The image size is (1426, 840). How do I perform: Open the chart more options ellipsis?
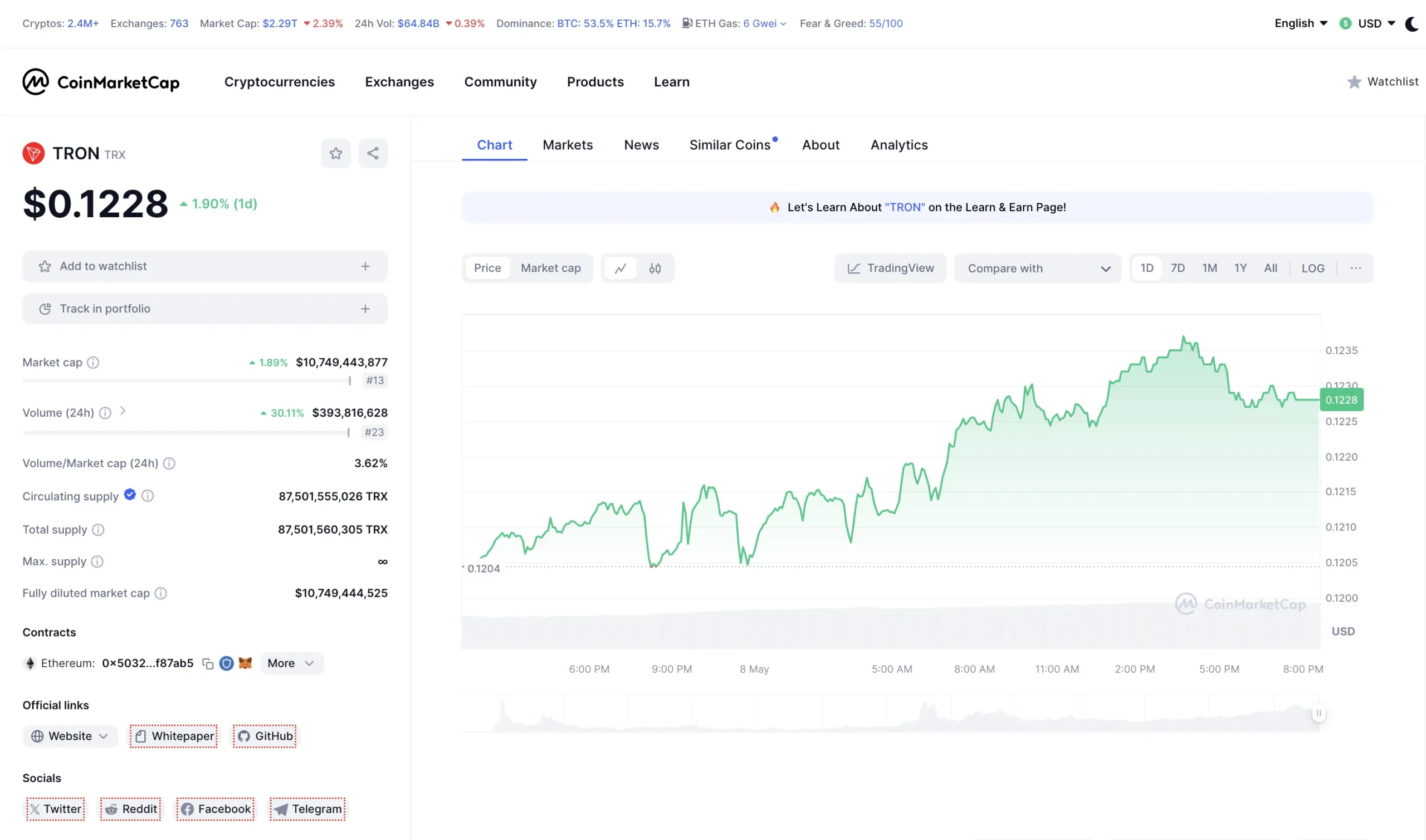coord(1356,268)
